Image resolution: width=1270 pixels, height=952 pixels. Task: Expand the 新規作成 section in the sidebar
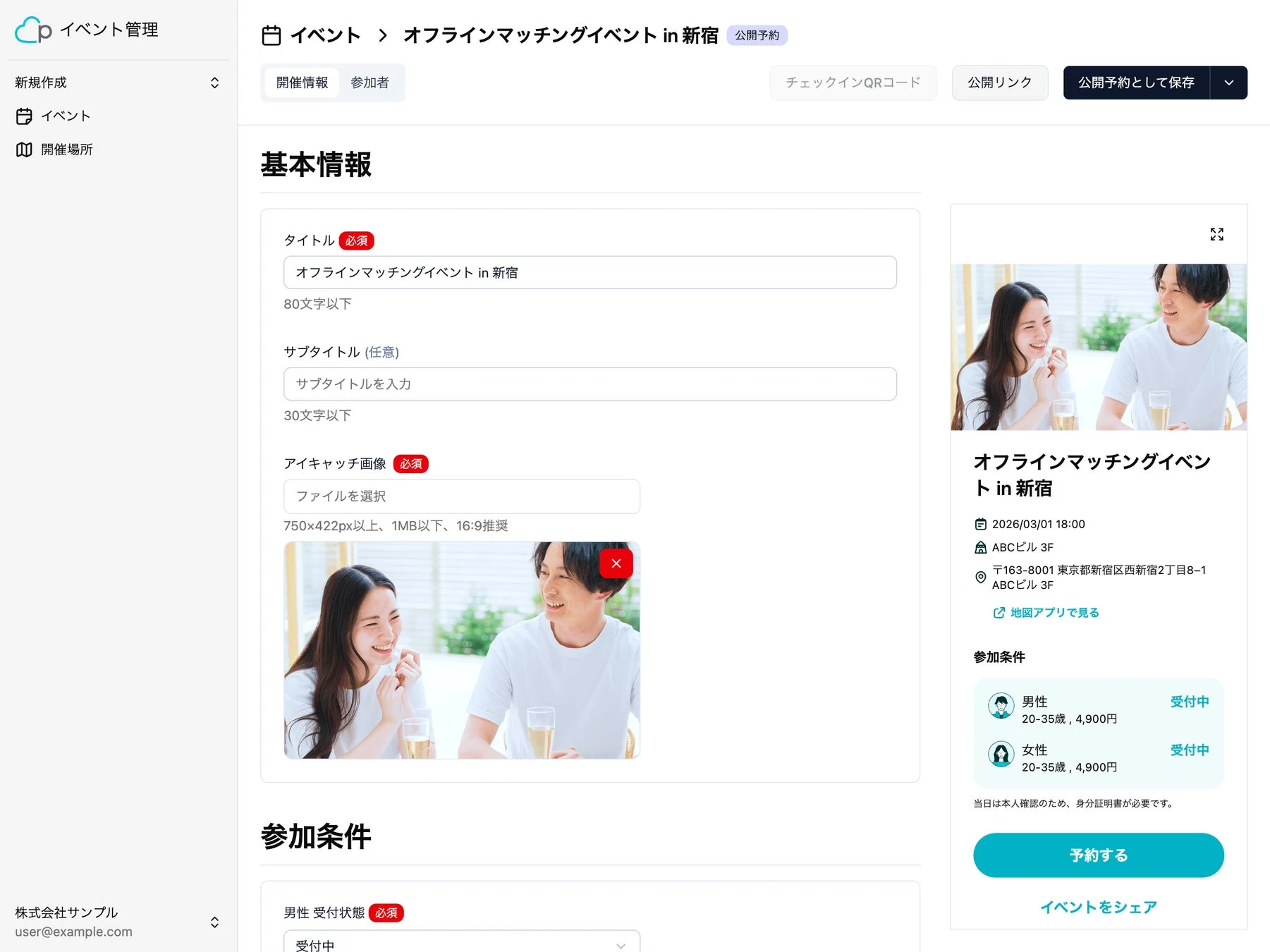tap(214, 83)
